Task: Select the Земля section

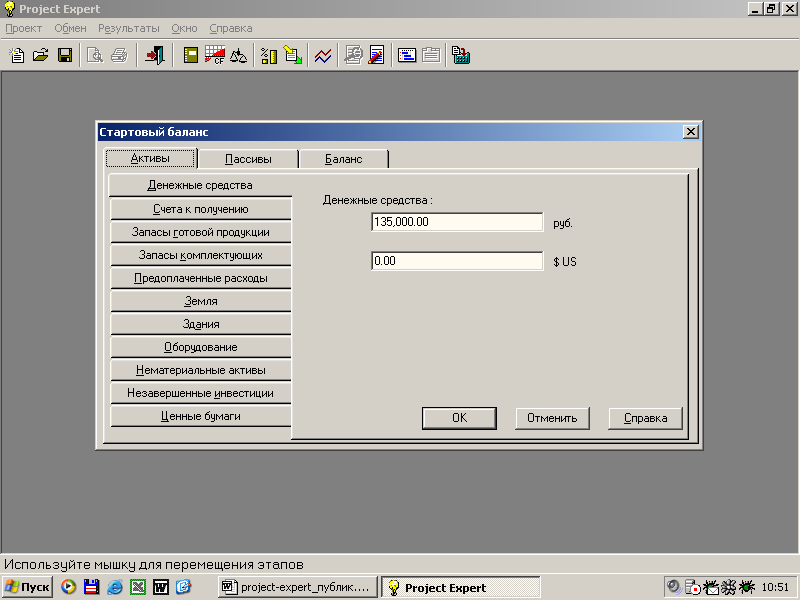Action: tap(201, 301)
